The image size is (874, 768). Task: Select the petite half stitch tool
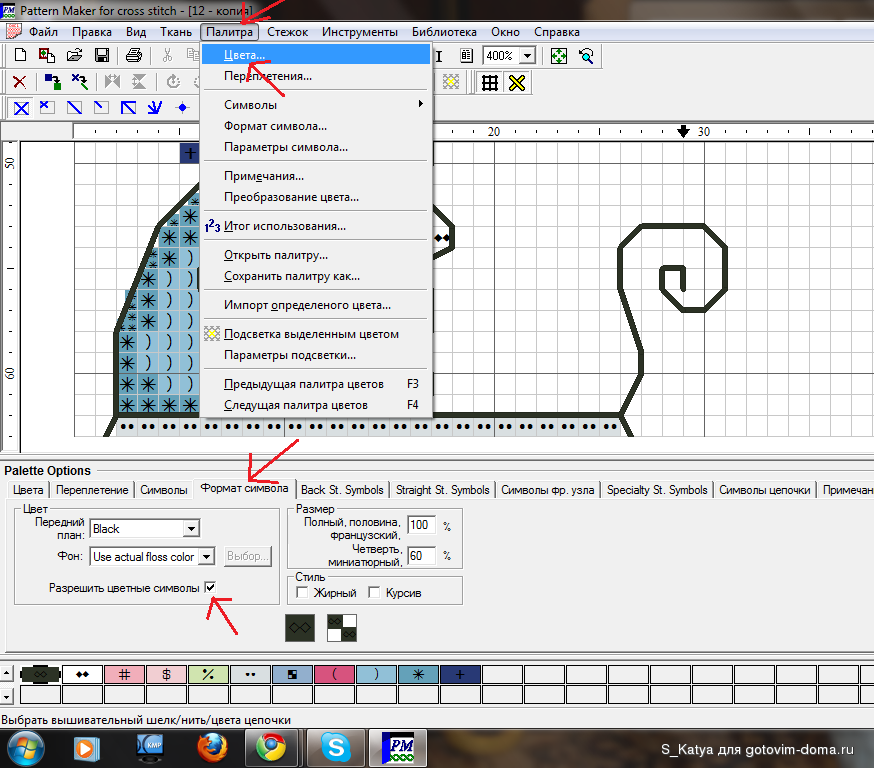pyautogui.click(x=101, y=108)
